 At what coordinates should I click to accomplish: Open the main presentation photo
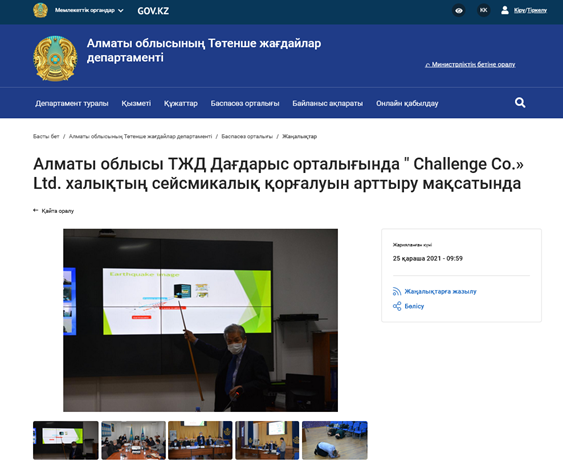tap(200, 320)
